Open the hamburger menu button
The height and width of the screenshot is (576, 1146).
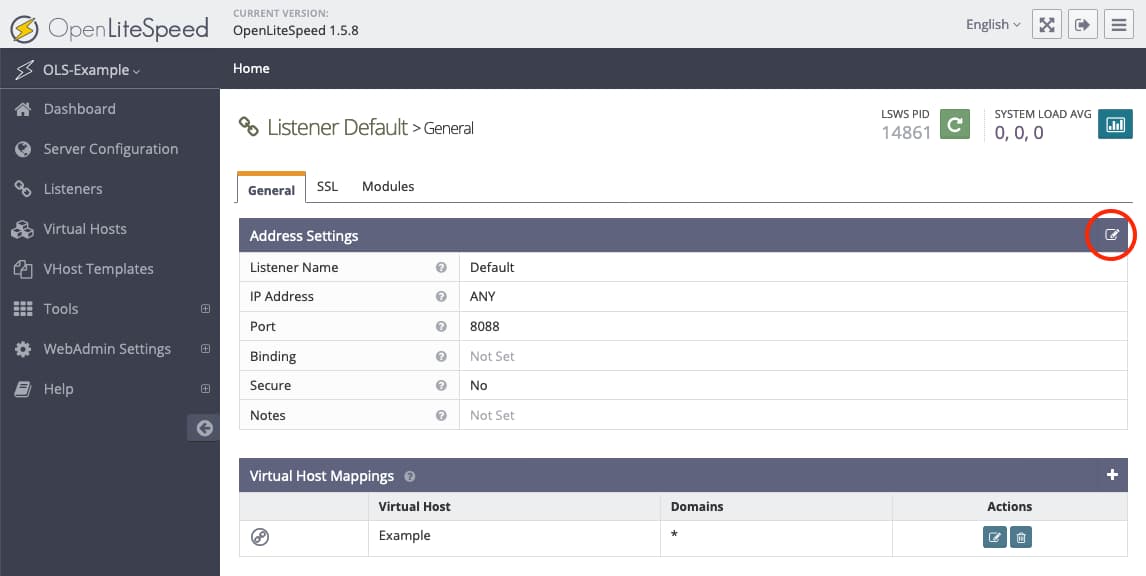tap(1118, 24)
